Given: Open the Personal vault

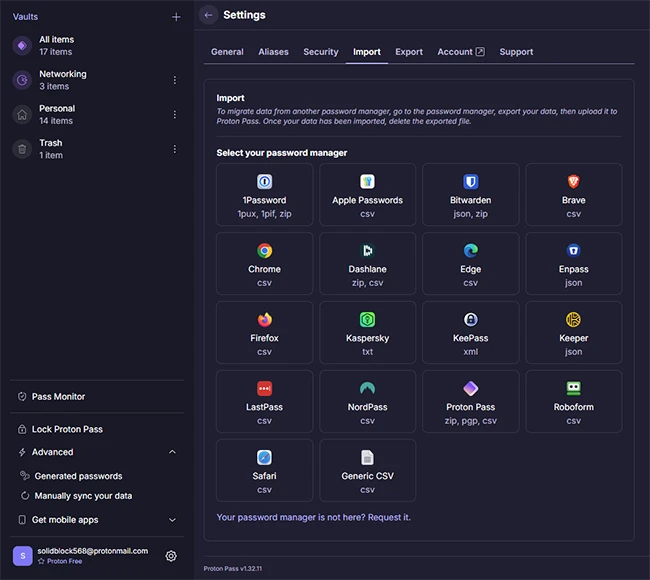Looking at the screenshot, I should click(57, 114).
